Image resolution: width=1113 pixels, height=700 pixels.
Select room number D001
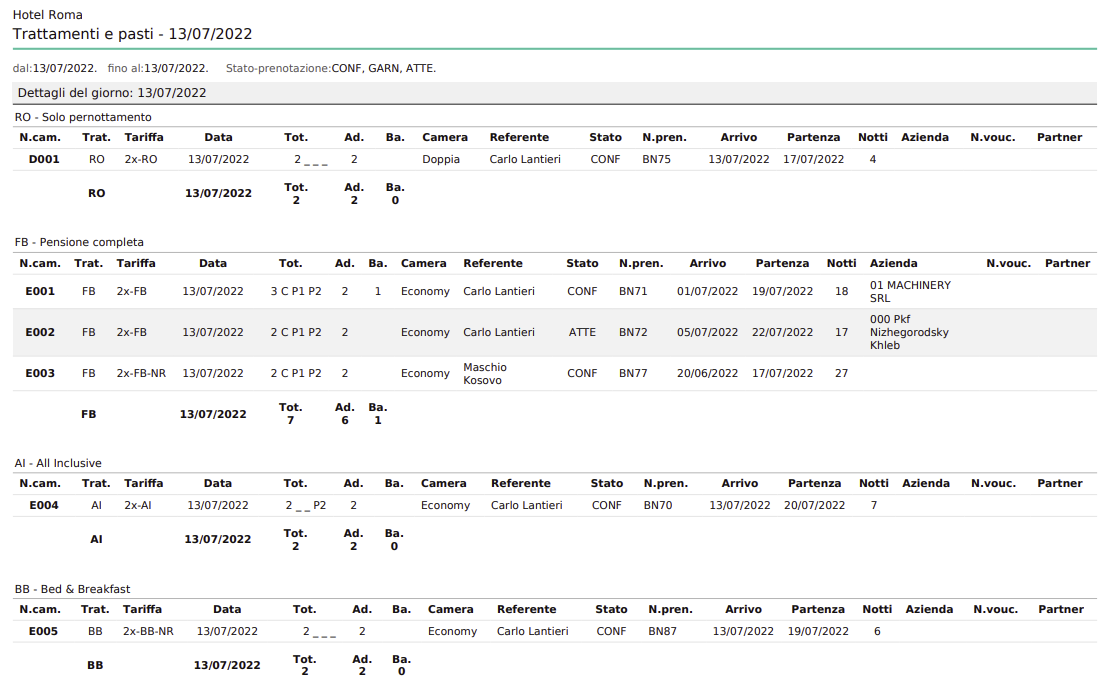tap(44, 160)
